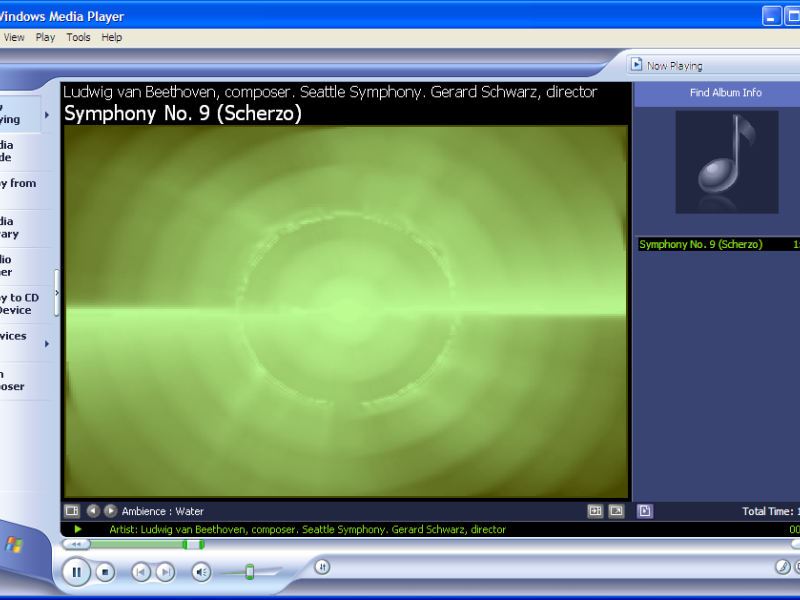Click the Ludwig van Beethoven heading line

point(330,92)
